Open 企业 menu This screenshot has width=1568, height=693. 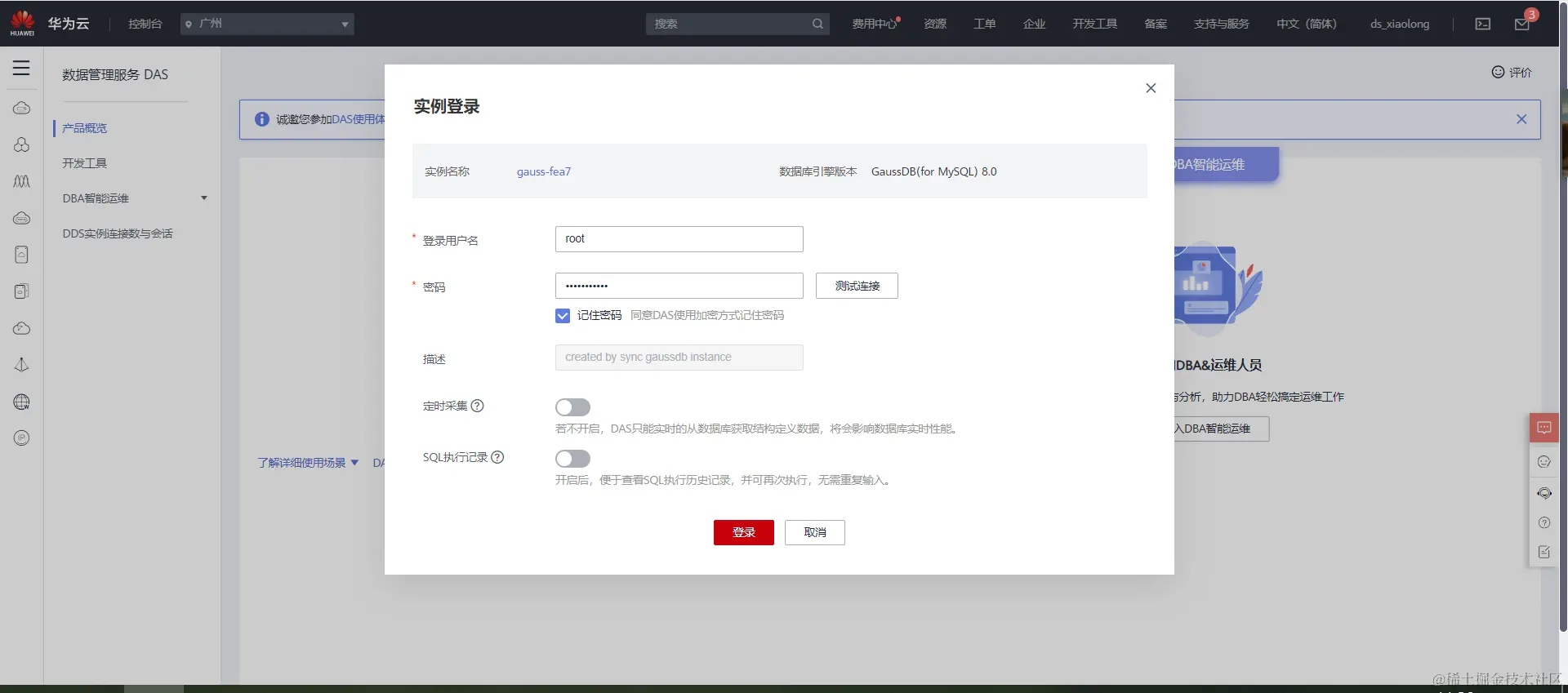(x=1034, y=24)
